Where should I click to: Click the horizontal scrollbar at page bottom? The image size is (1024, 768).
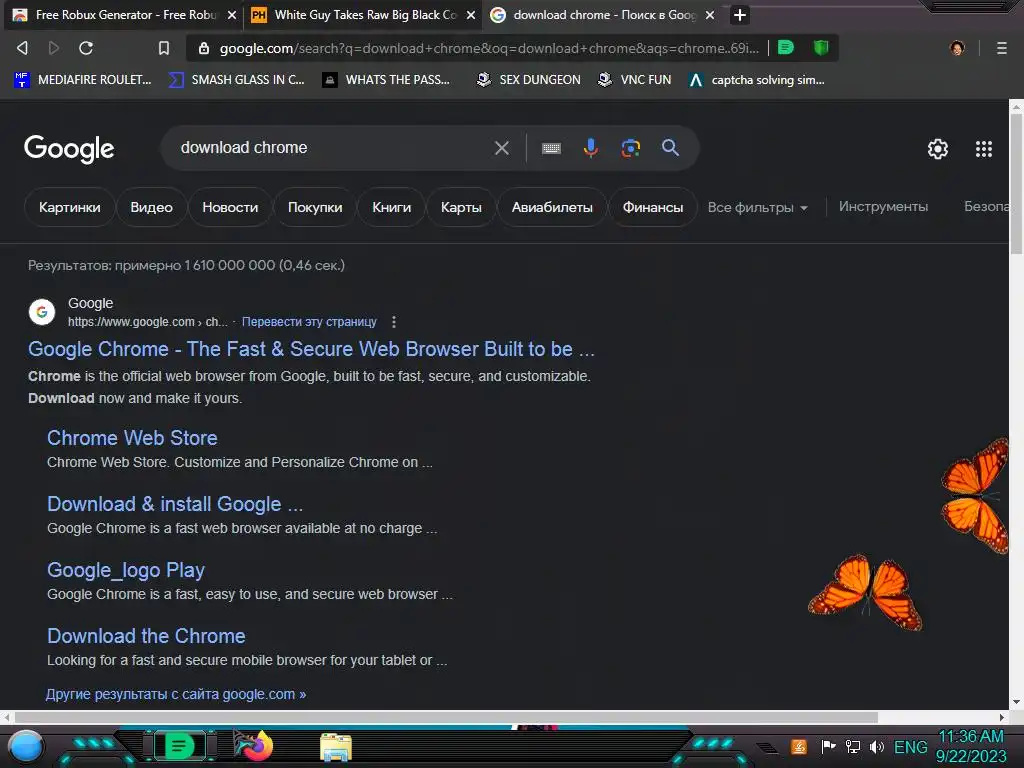coord(445,717)
